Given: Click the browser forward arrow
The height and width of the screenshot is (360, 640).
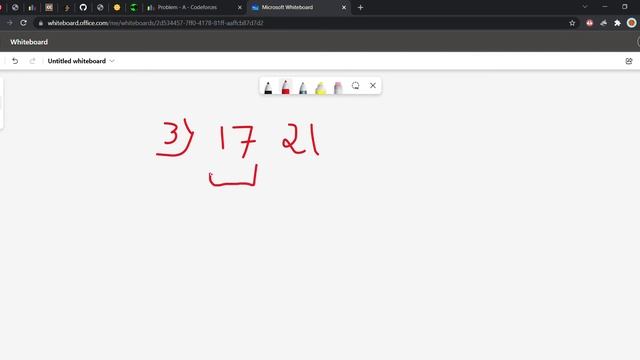Looking at the screenshot, I should pos(9,23).
